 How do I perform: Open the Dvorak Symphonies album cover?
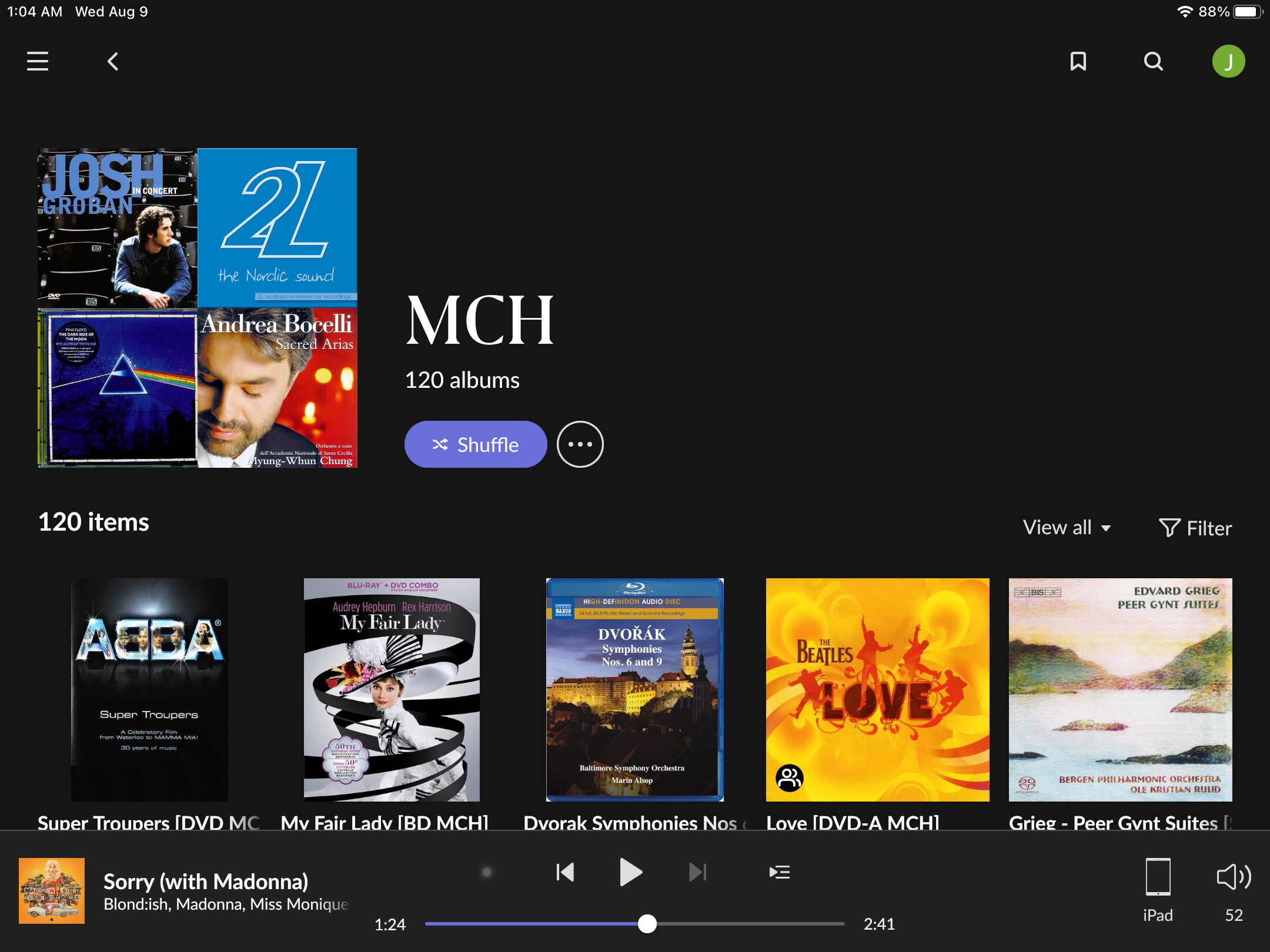click(x=634, y=689)
